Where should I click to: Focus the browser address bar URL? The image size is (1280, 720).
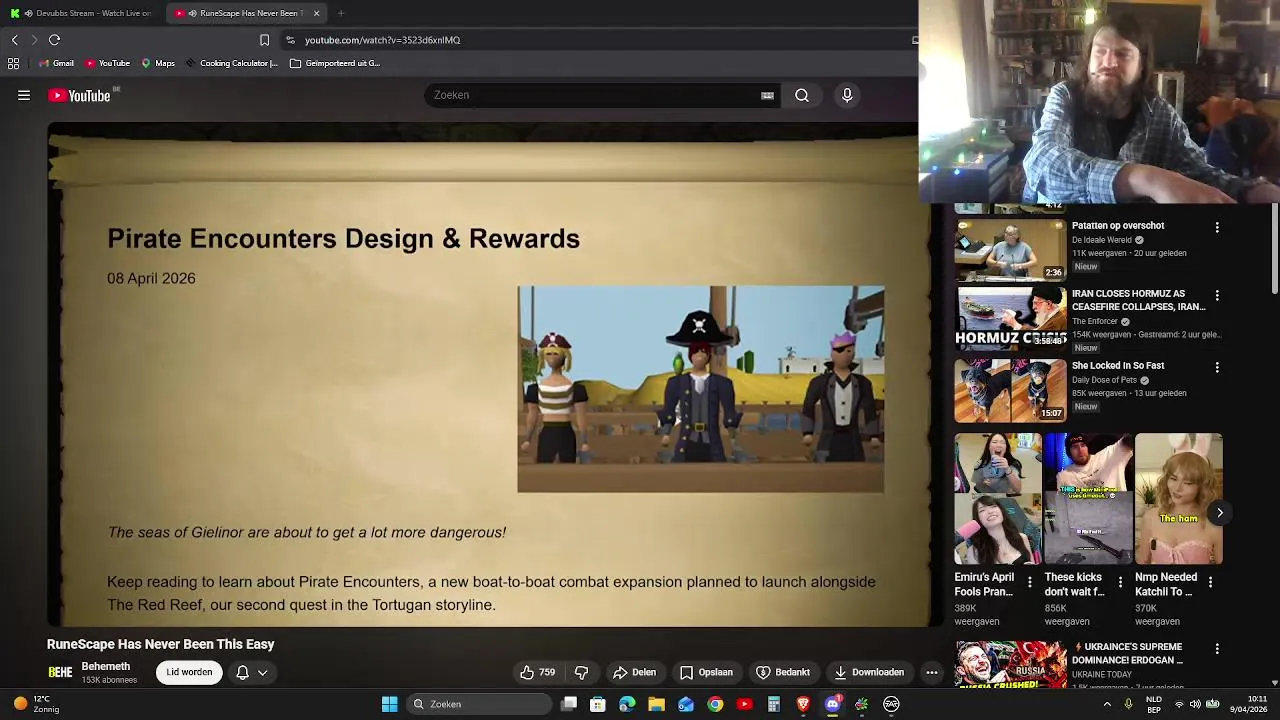point(383,40)
